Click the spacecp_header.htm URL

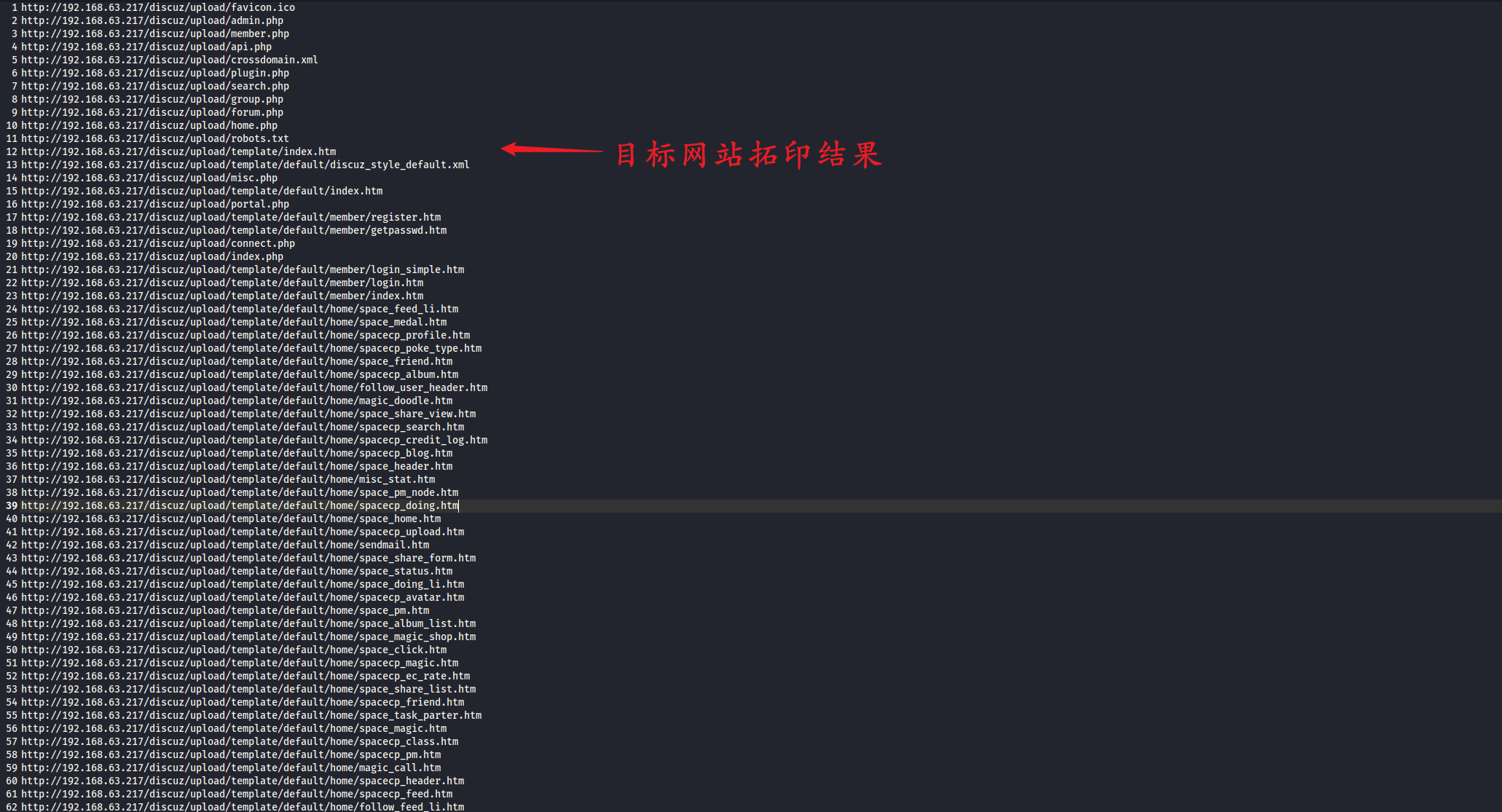pyautogui.click(x=243, y=781)
